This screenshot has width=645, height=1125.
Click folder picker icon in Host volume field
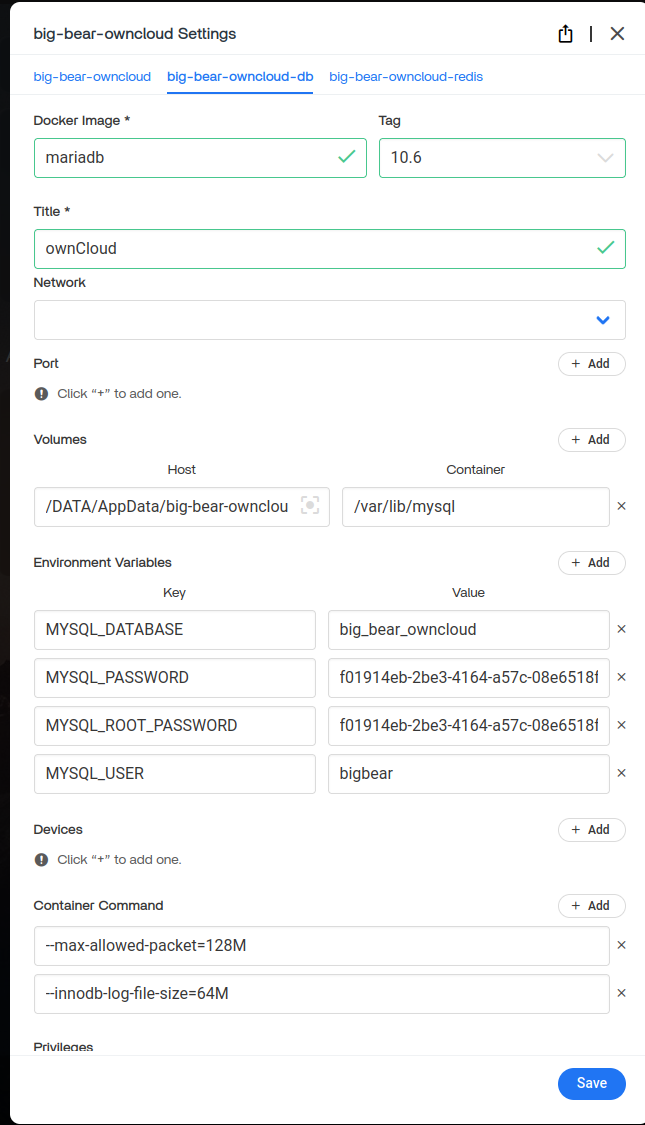(310, 507)
